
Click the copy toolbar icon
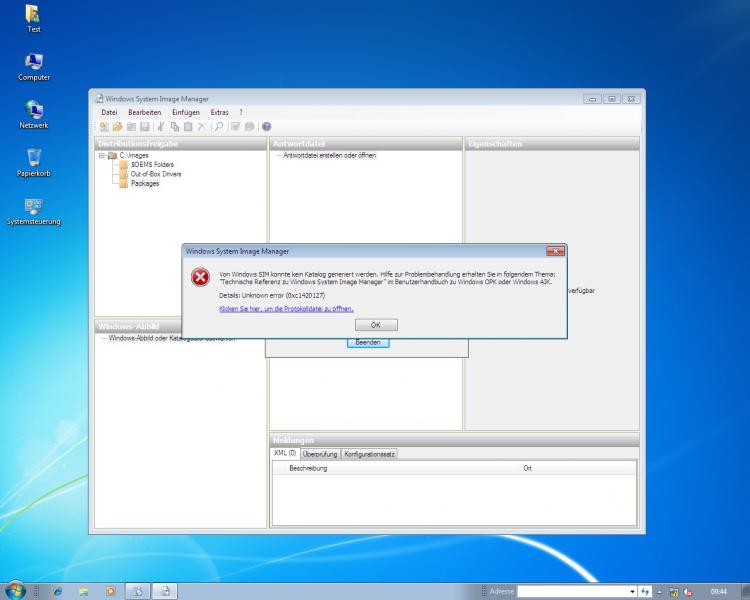click(175, 127)
